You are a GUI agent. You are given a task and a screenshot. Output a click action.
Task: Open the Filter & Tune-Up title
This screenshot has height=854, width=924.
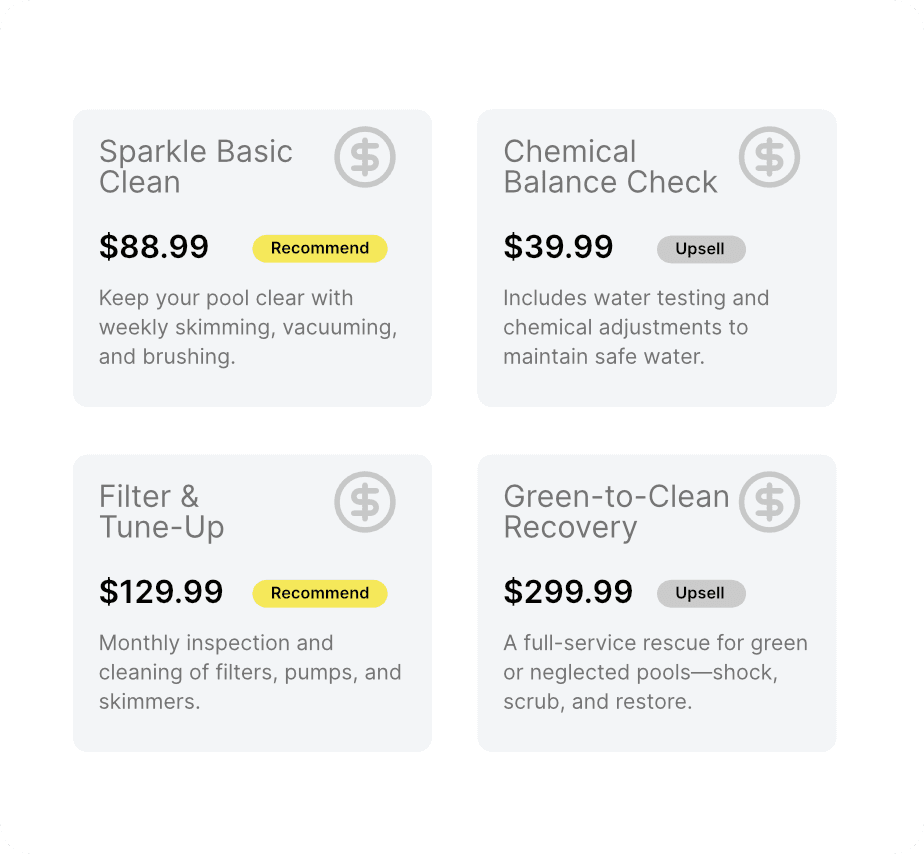click(161, 512)
